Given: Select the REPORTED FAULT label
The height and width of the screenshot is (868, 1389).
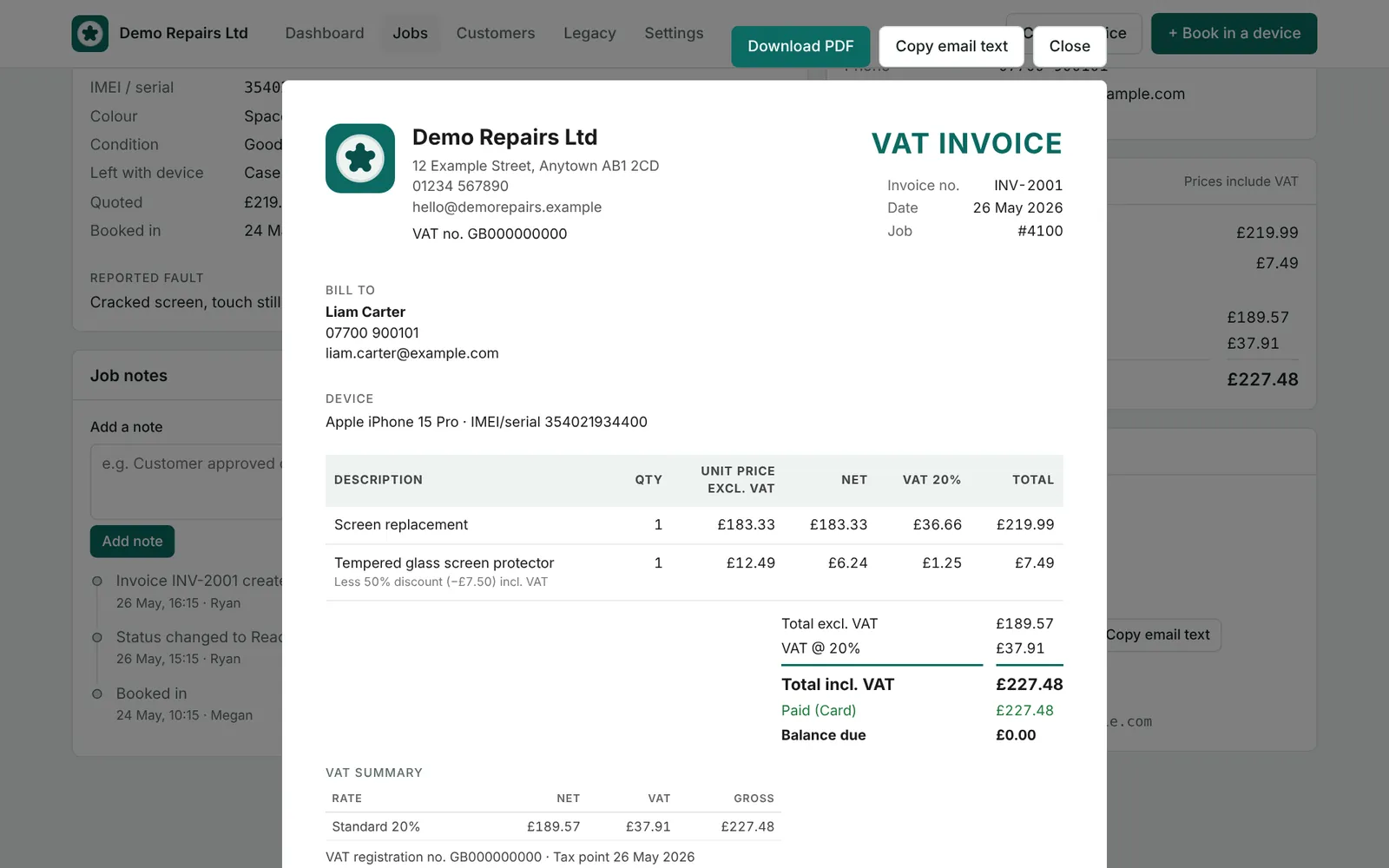Looking at the screenshot, I should click(x=147, y=278).
